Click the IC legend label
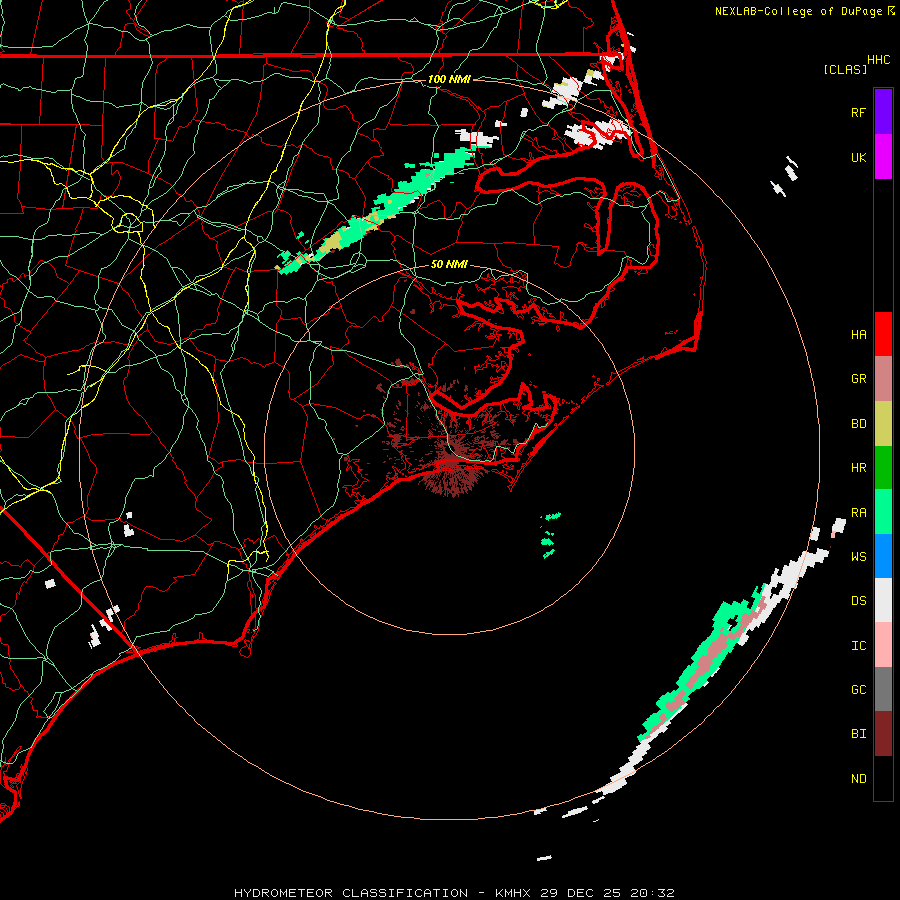The height and width of the screenshot is (900, 900). 858,646
